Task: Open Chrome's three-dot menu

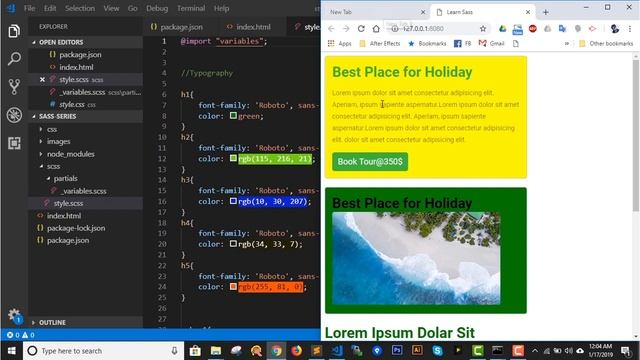Action: (630, 29)
